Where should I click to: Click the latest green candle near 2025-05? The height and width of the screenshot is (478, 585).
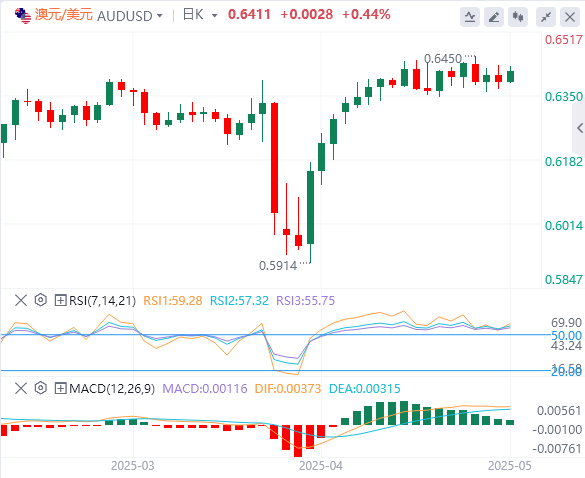point(510,76)
